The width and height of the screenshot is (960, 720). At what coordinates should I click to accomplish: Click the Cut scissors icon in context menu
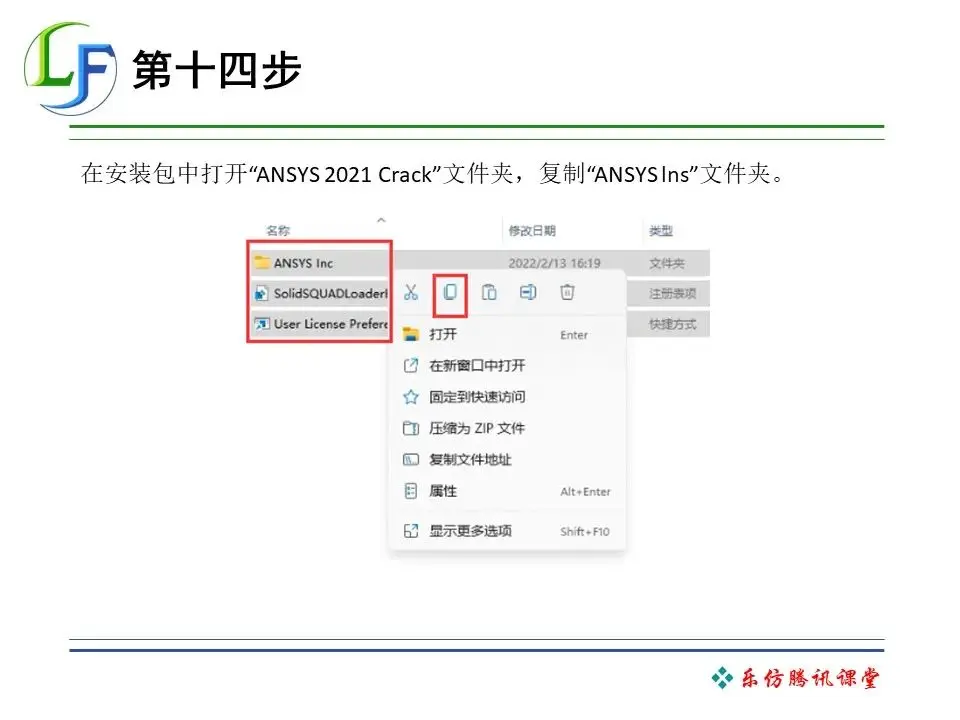tap(411, 293)
